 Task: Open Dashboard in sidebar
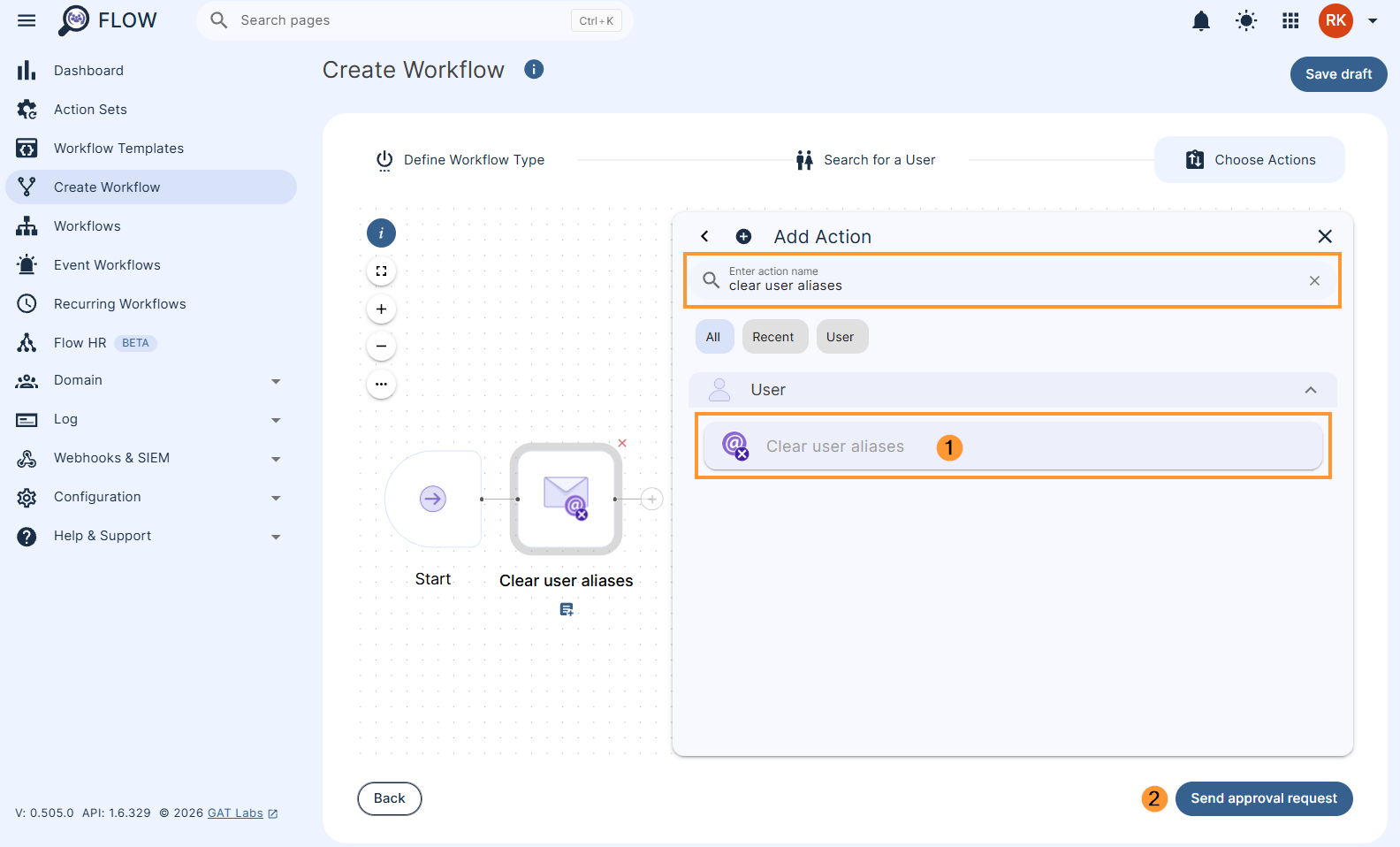[x=151, y=71]
